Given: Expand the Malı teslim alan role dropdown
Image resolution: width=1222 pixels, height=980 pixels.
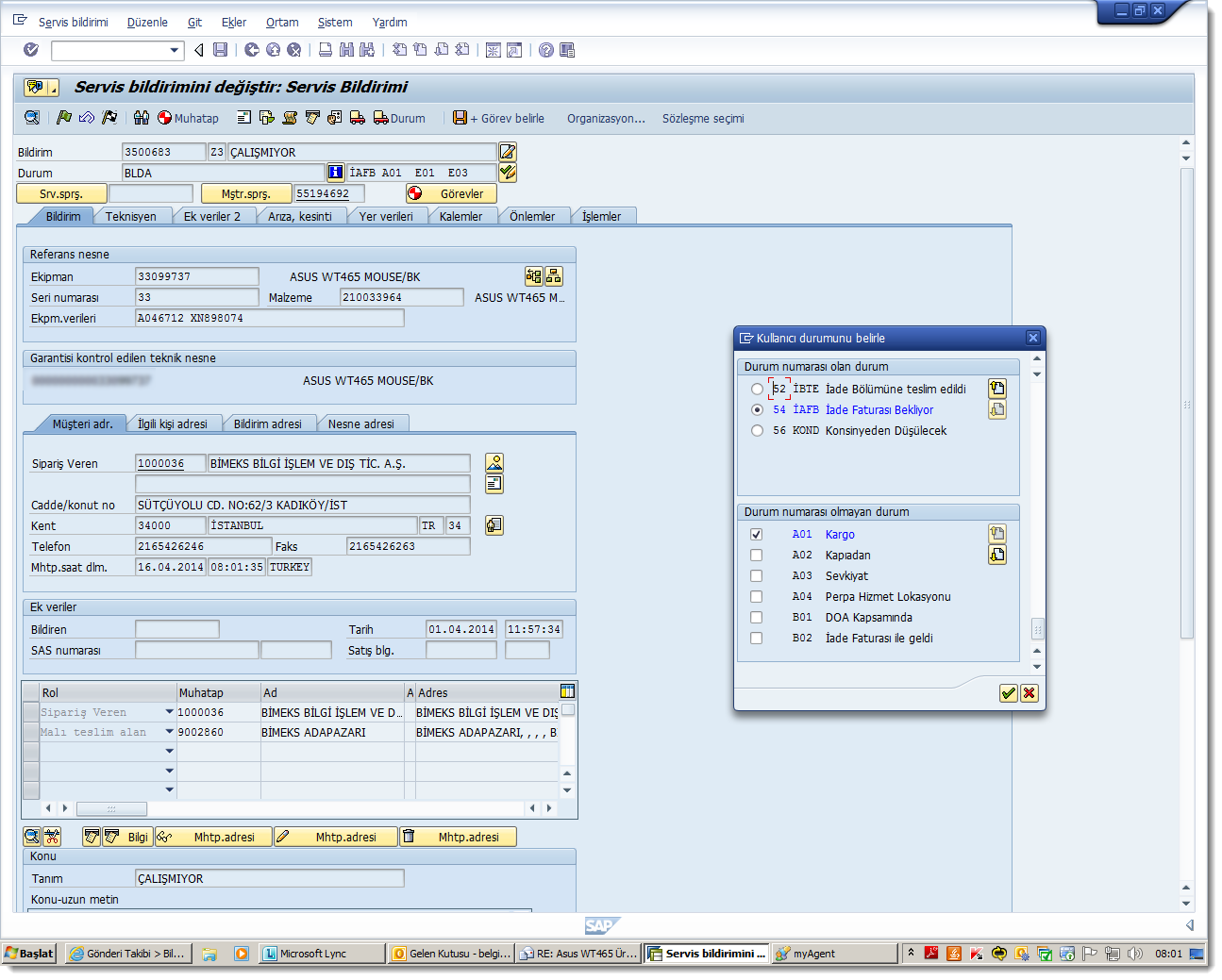Looking at the screenshot, I should point(170,732).
